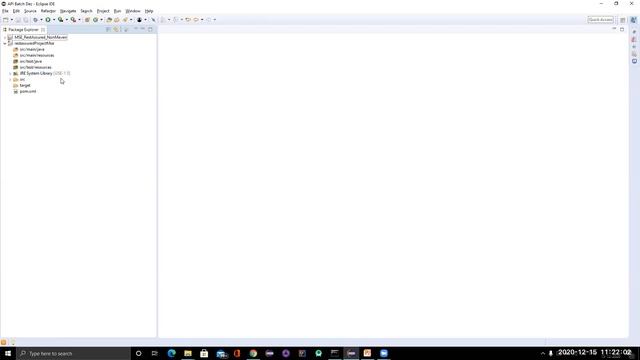Click the New Java Class icon
640x360 pixels.
pos(96,20)
